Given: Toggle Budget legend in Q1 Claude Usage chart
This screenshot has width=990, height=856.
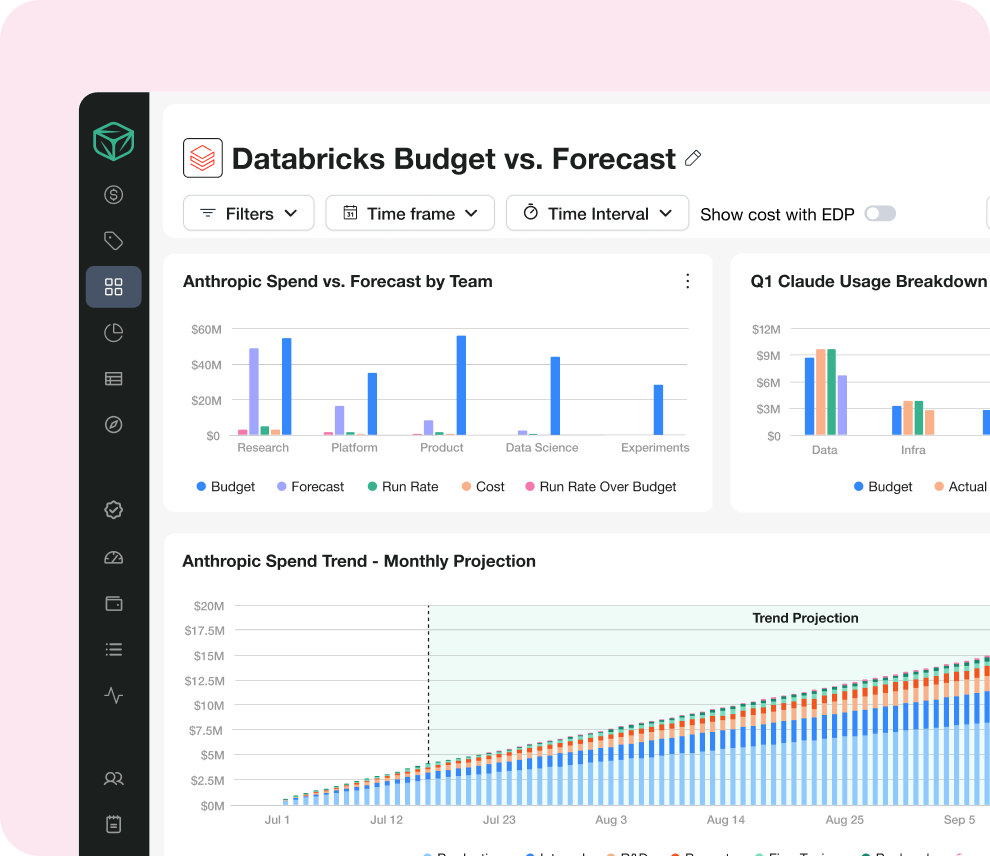Looking at the screenshot, I should click(x=883, y=487).
